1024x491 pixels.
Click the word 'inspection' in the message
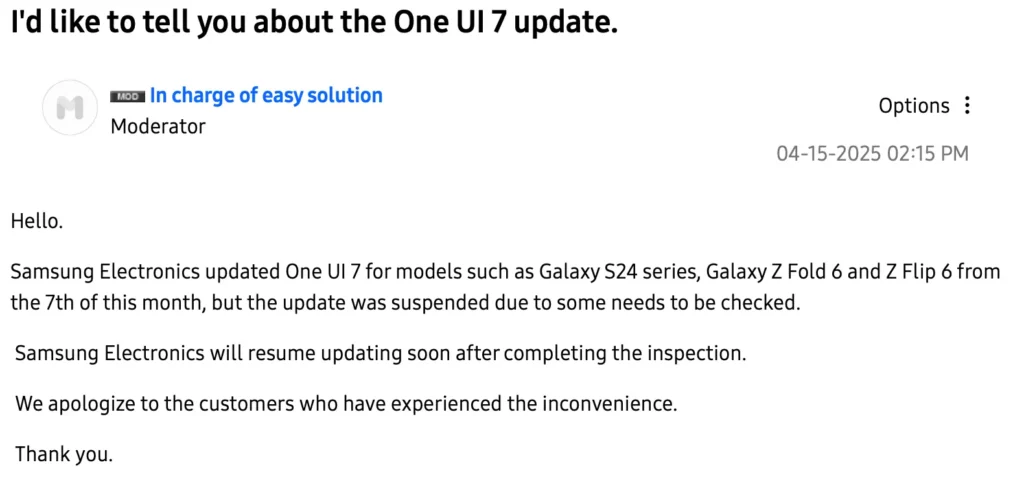tap(695, 354)
